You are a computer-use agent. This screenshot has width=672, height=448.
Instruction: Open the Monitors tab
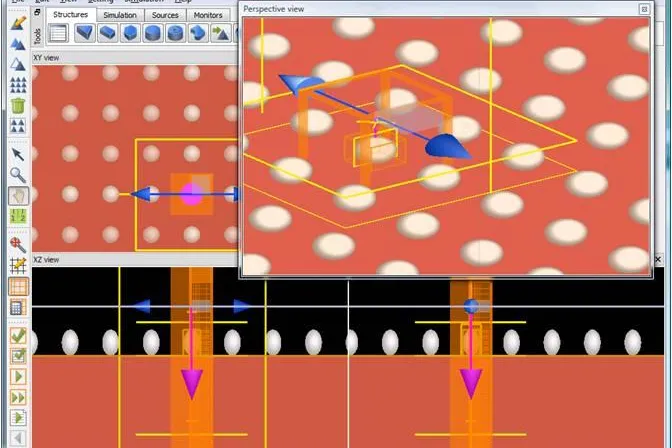click(208, 15)
